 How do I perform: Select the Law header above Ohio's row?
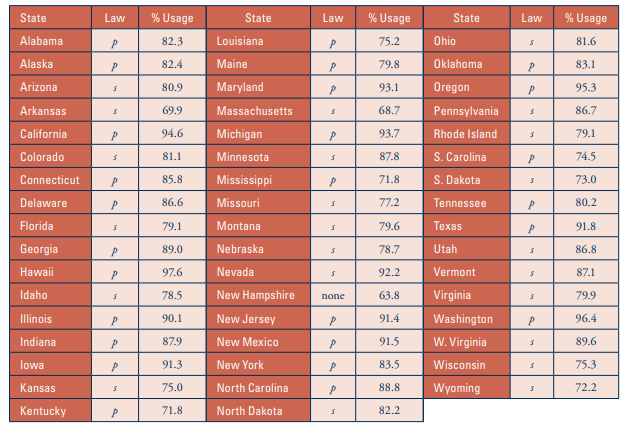pos(531,18)
